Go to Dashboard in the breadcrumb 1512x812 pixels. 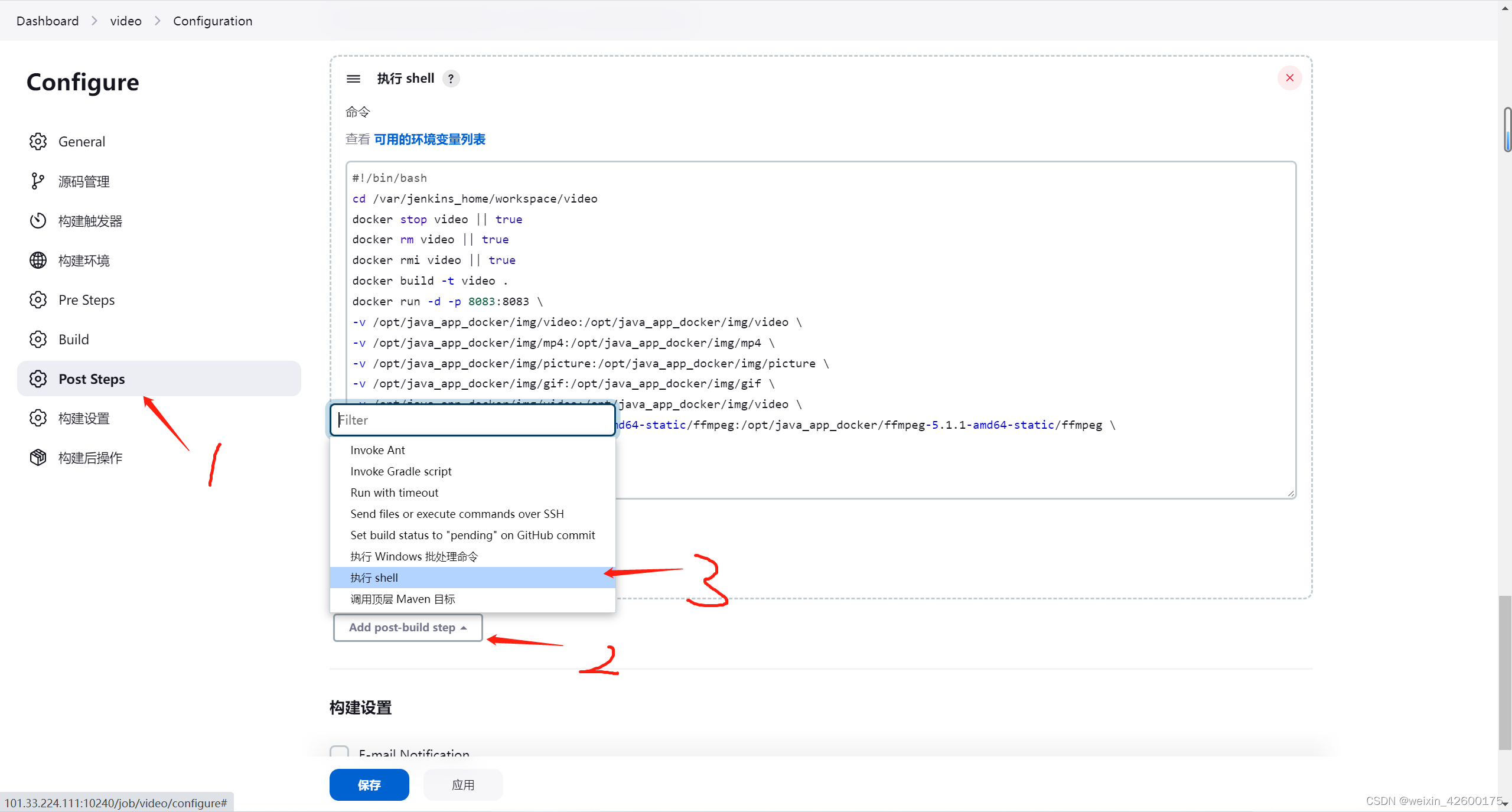point(47,21)
